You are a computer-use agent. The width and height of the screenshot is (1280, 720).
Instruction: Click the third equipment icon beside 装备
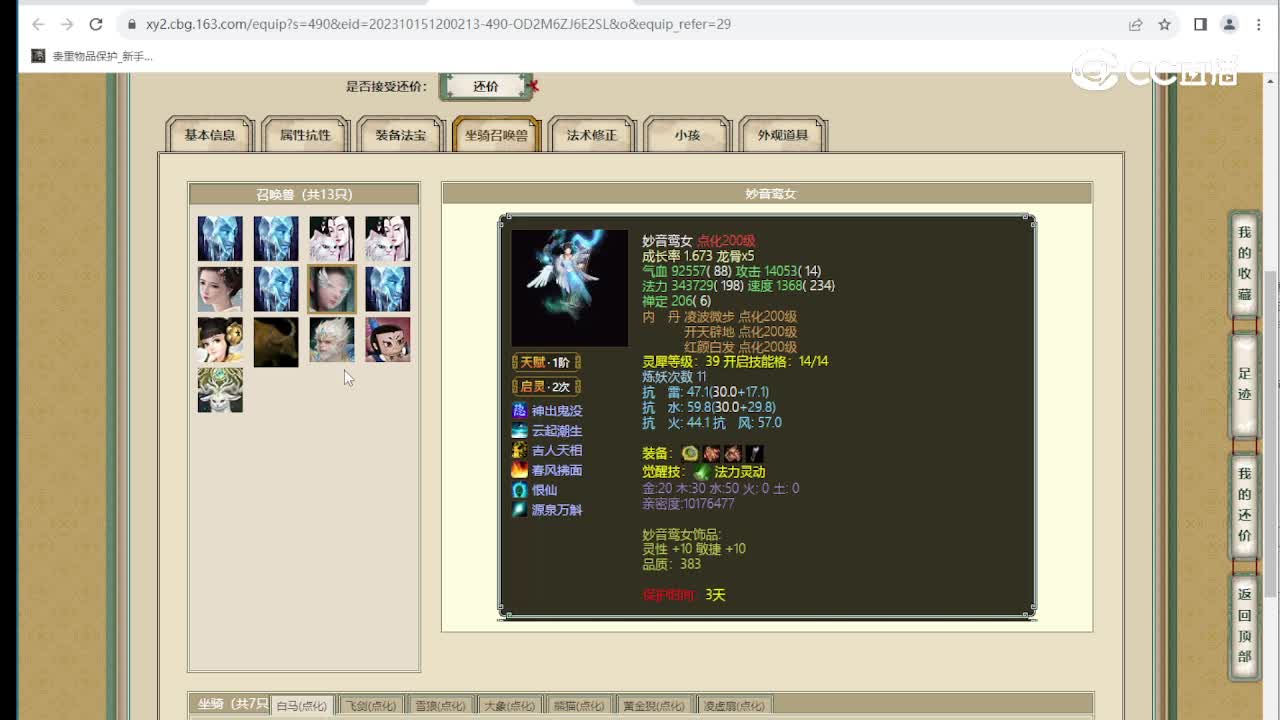point(733,453)
